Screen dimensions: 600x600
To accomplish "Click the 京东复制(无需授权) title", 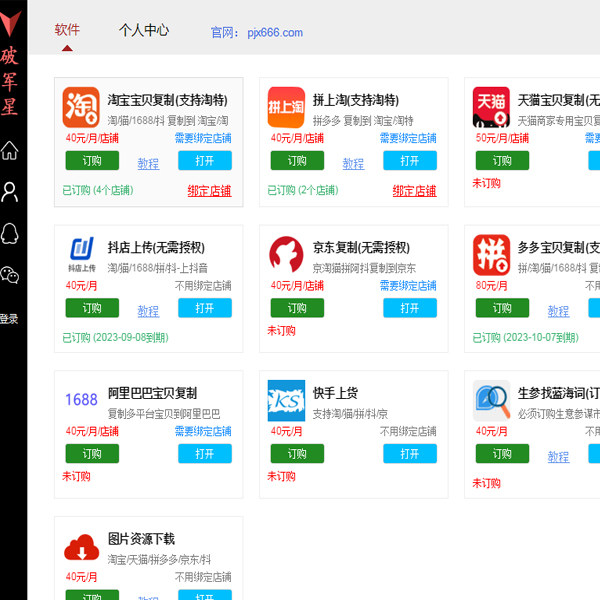I will [x=361, y=248].
